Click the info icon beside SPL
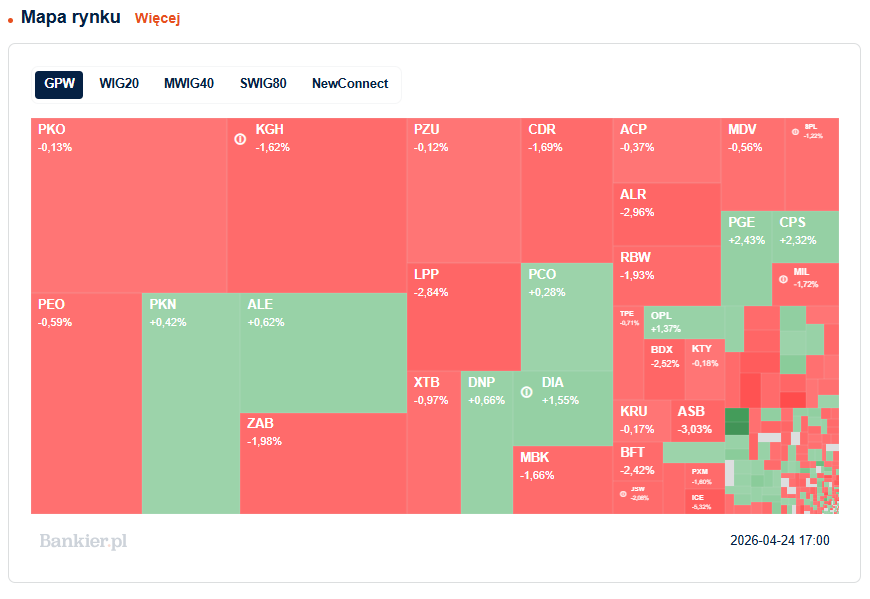Screen dimensions: 870x599 point(795,131)
